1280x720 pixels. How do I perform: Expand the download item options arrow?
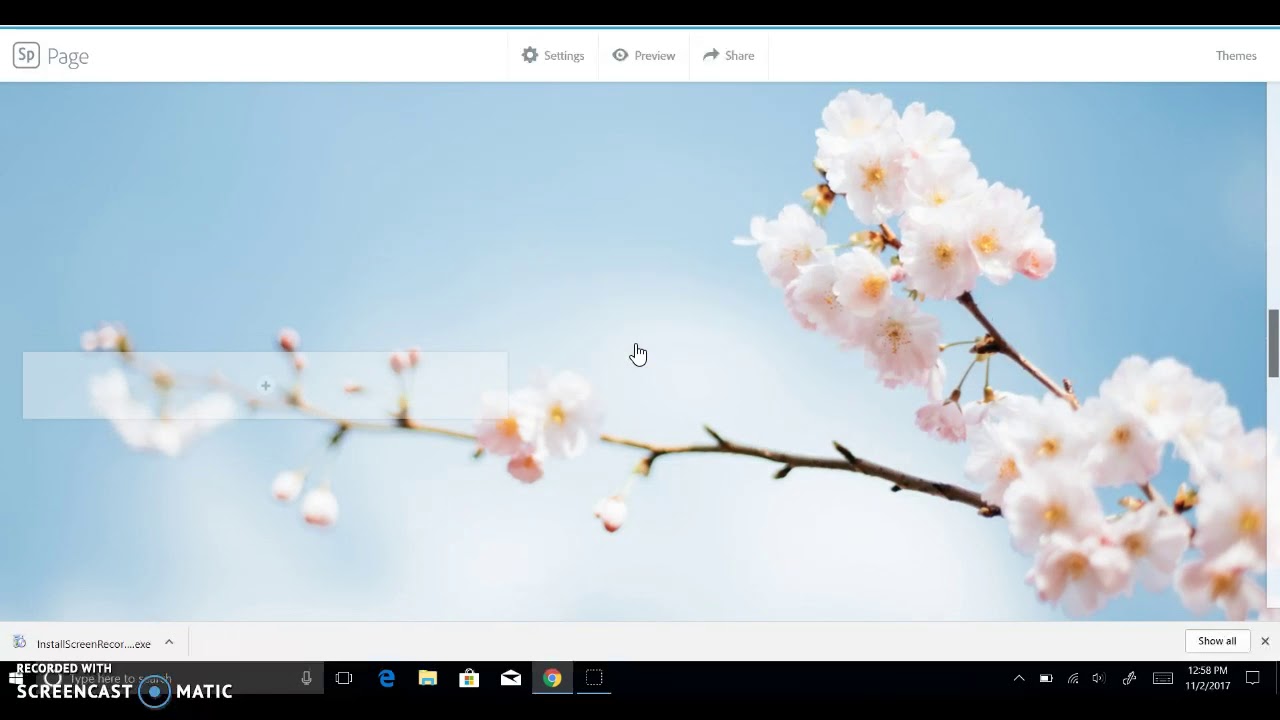pos(169,642)
